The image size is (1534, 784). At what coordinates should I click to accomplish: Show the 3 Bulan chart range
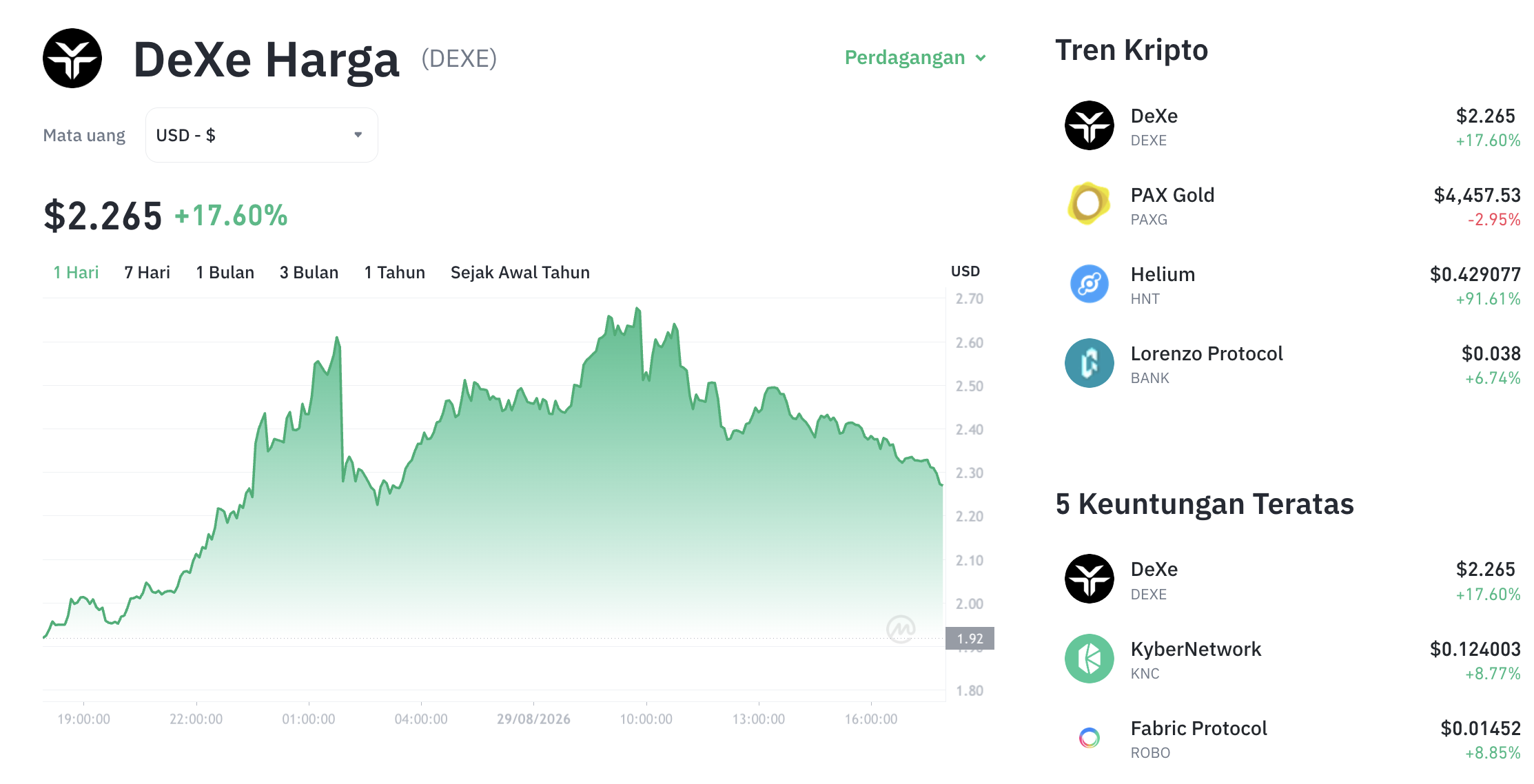[x=309, y=273]
